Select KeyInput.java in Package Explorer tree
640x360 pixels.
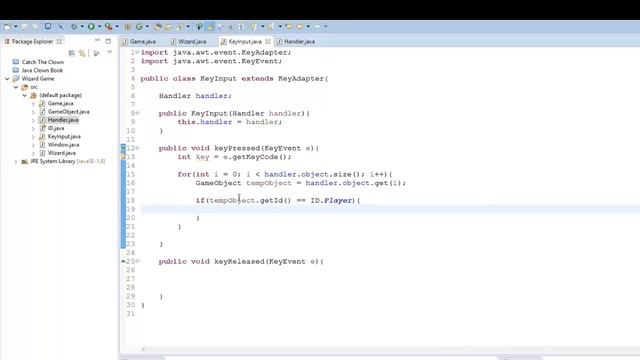pos(64,136)
